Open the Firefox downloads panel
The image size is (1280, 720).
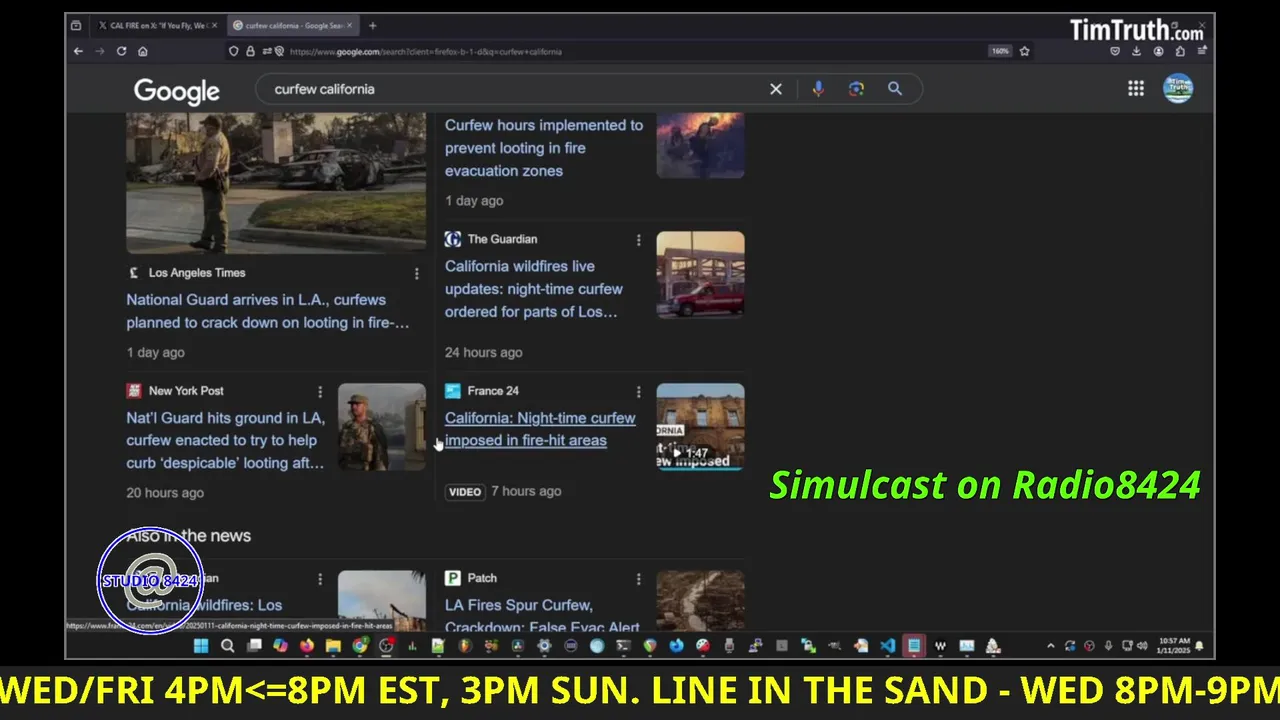click(x=1137, y=51)
